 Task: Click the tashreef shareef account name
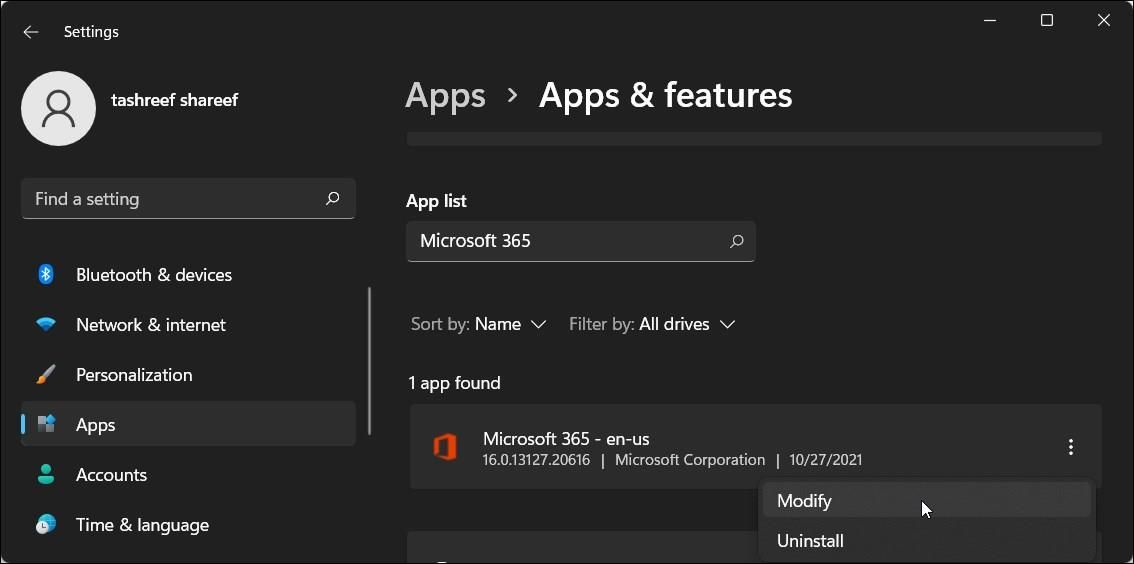174,100
